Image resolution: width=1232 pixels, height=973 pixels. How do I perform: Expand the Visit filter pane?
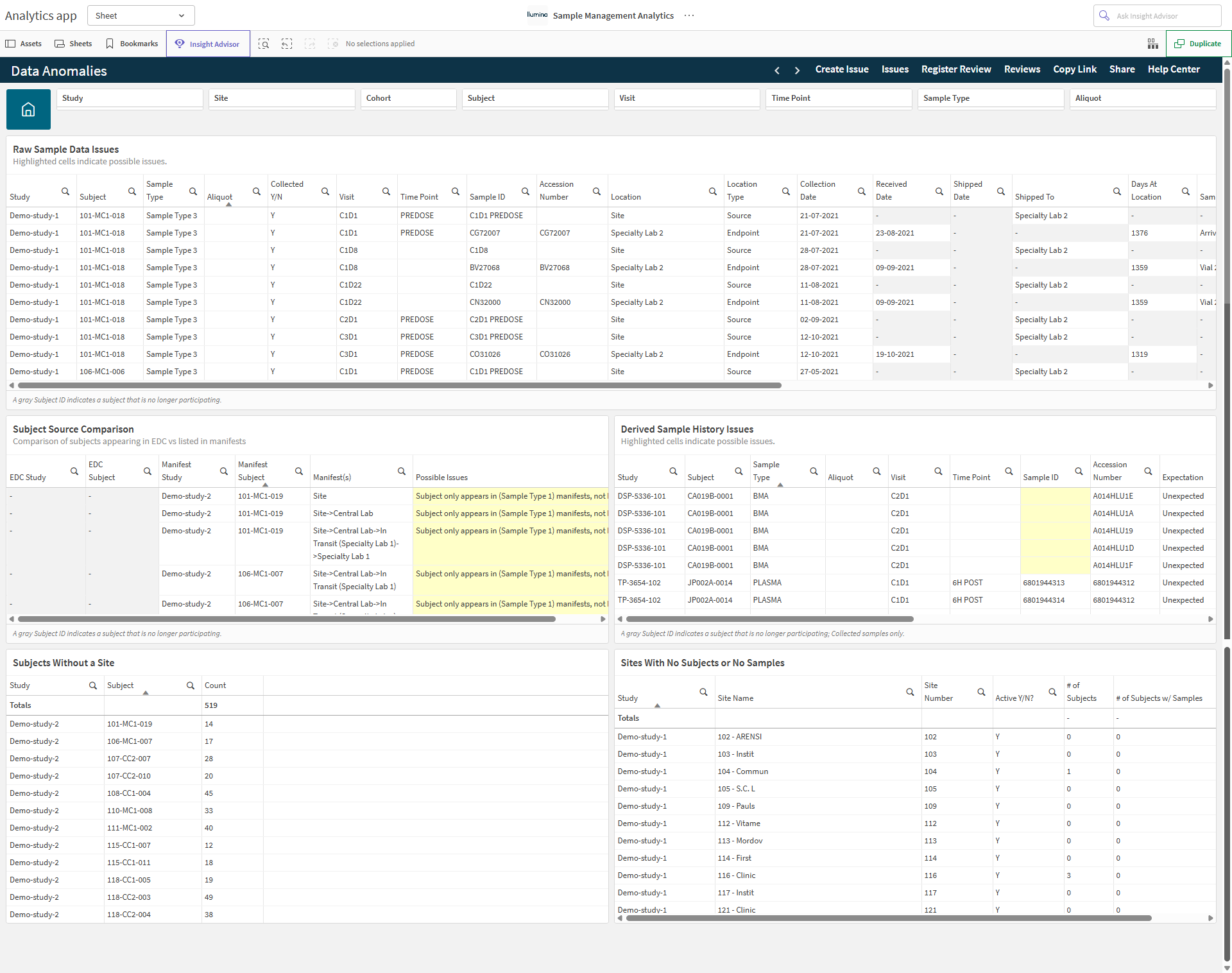[x=687, y=98]
